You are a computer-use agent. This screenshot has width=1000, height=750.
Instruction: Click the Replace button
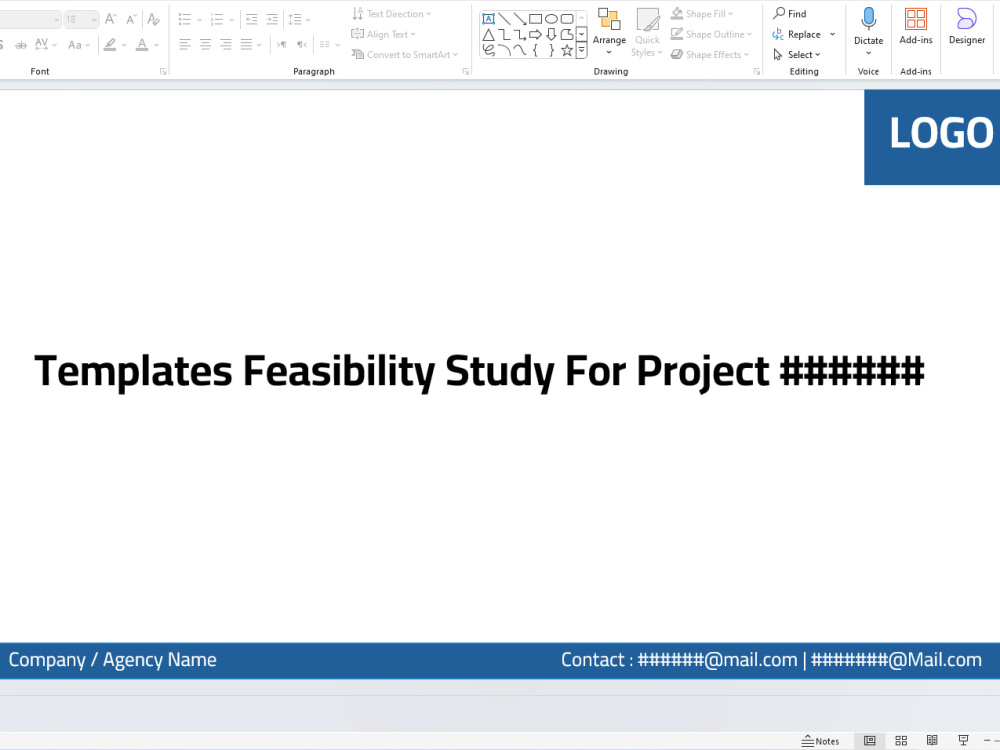(797, 34)
